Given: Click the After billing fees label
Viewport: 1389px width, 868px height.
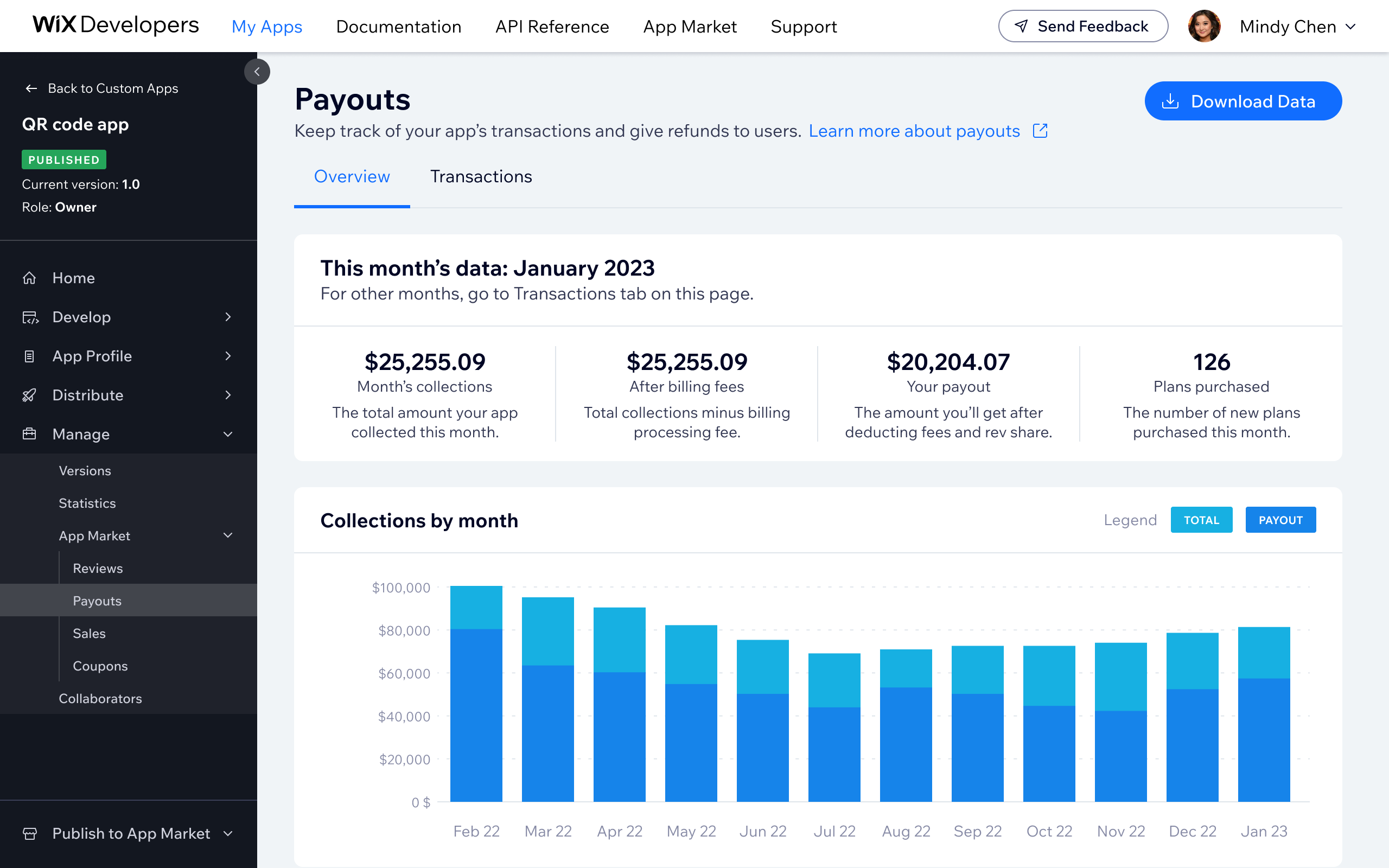Looking at the screenshot, I should 686,387.
